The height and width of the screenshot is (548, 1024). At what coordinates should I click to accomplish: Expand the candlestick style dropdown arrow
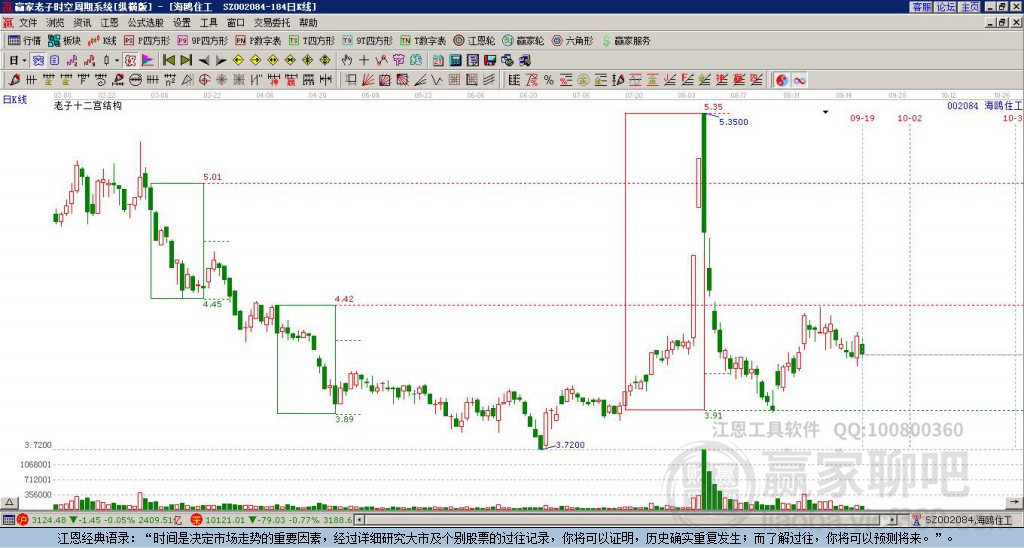click(117, 61)
